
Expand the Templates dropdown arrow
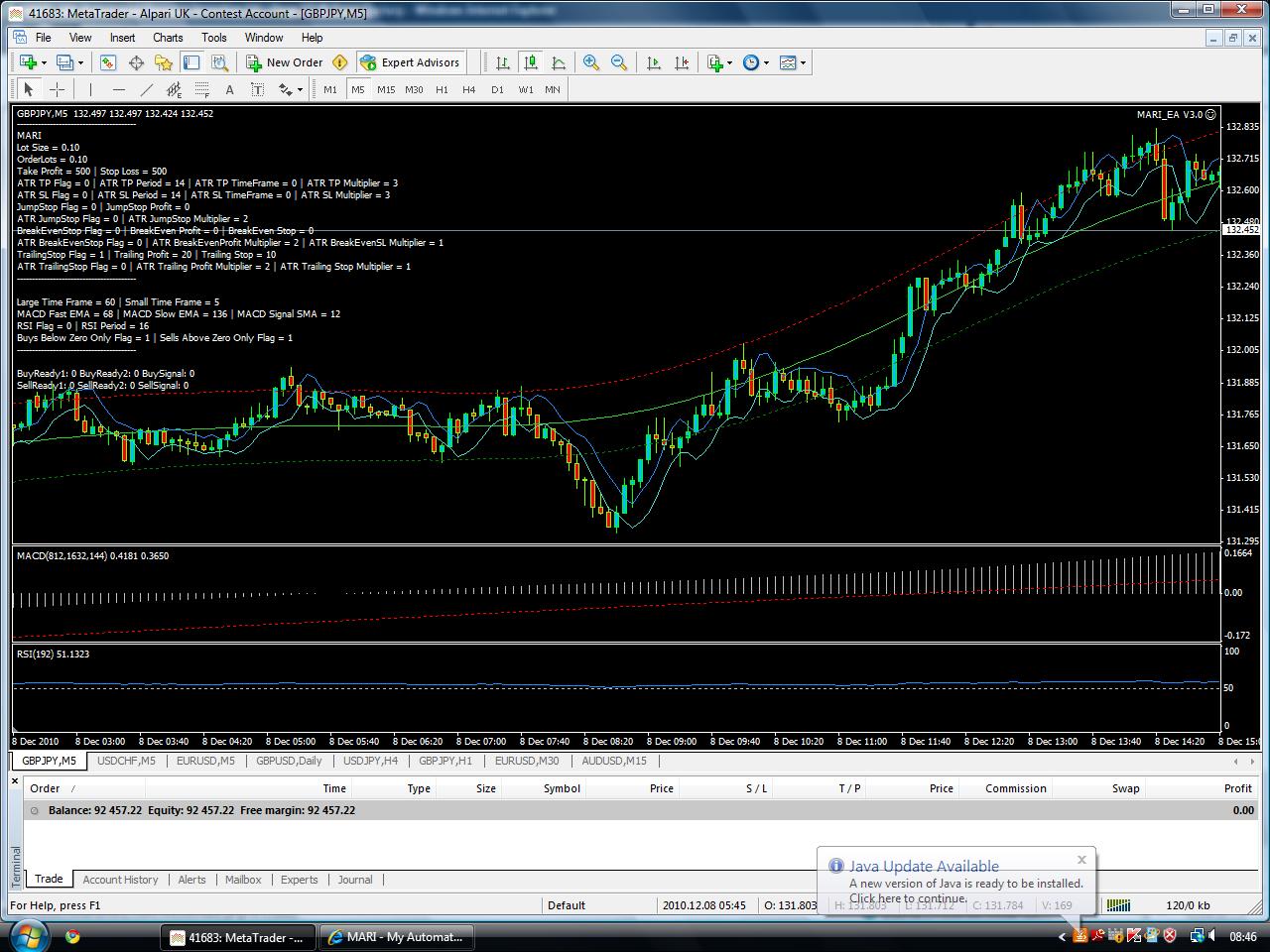click(803, 62)
